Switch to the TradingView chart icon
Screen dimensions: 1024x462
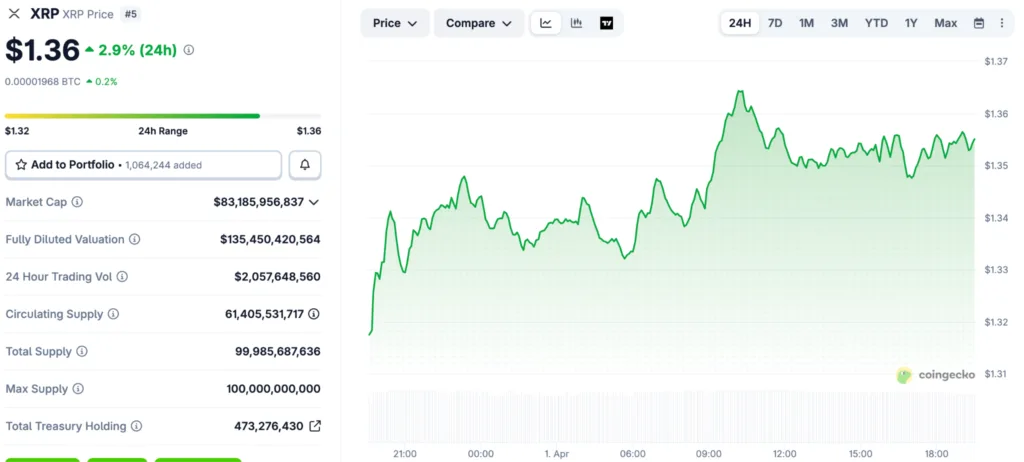click(607, 23)
